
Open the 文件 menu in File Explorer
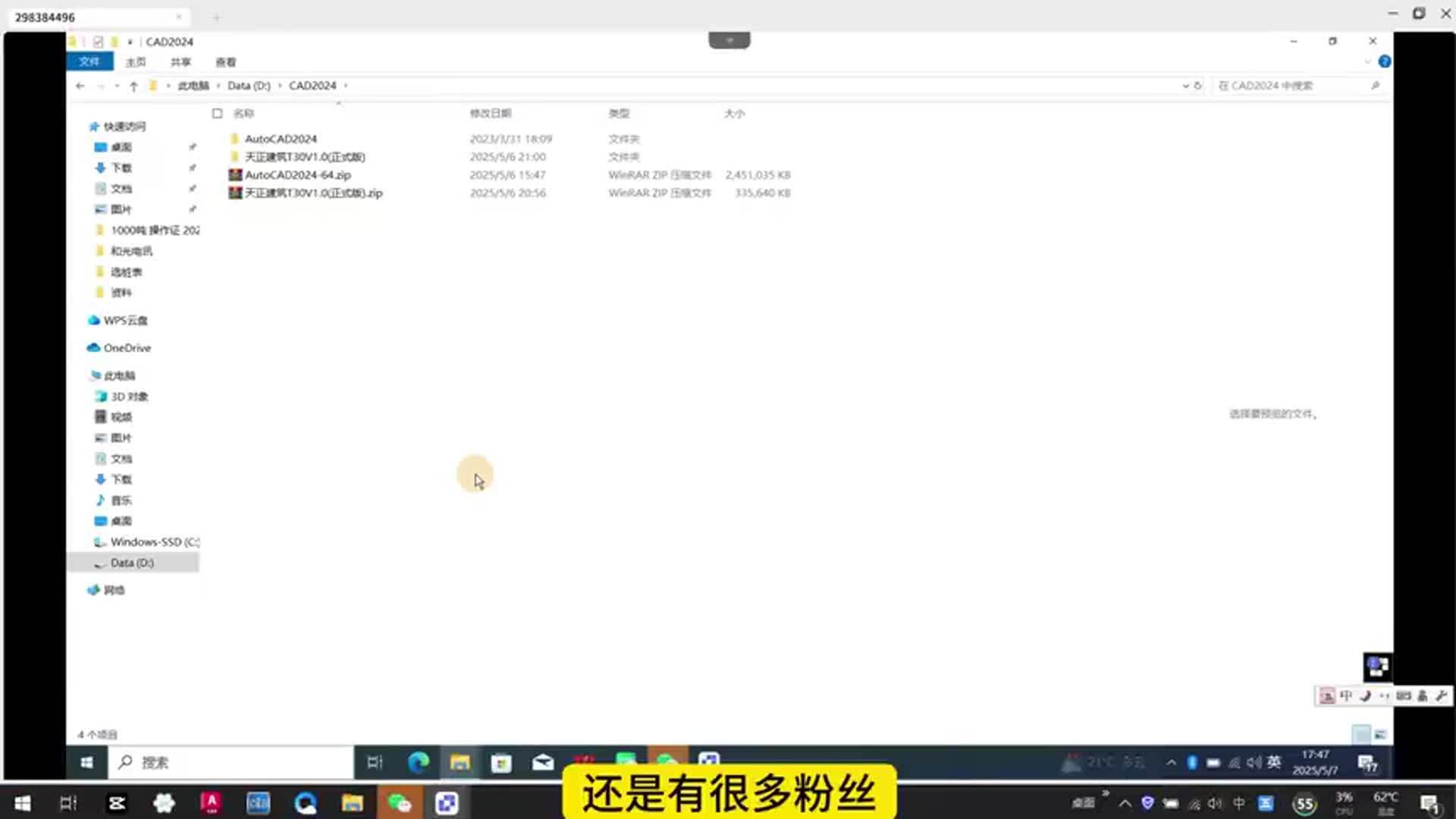point(89,62)
